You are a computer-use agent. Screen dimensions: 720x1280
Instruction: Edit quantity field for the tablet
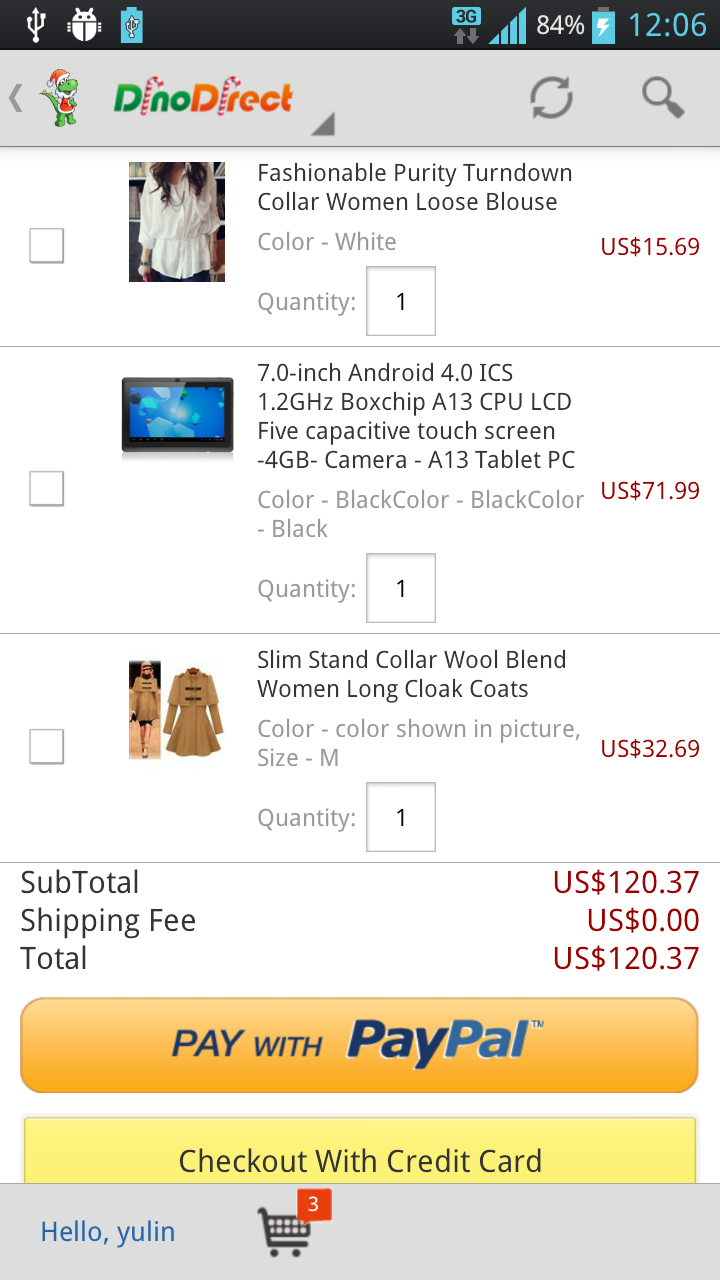[x=401, y=588]
